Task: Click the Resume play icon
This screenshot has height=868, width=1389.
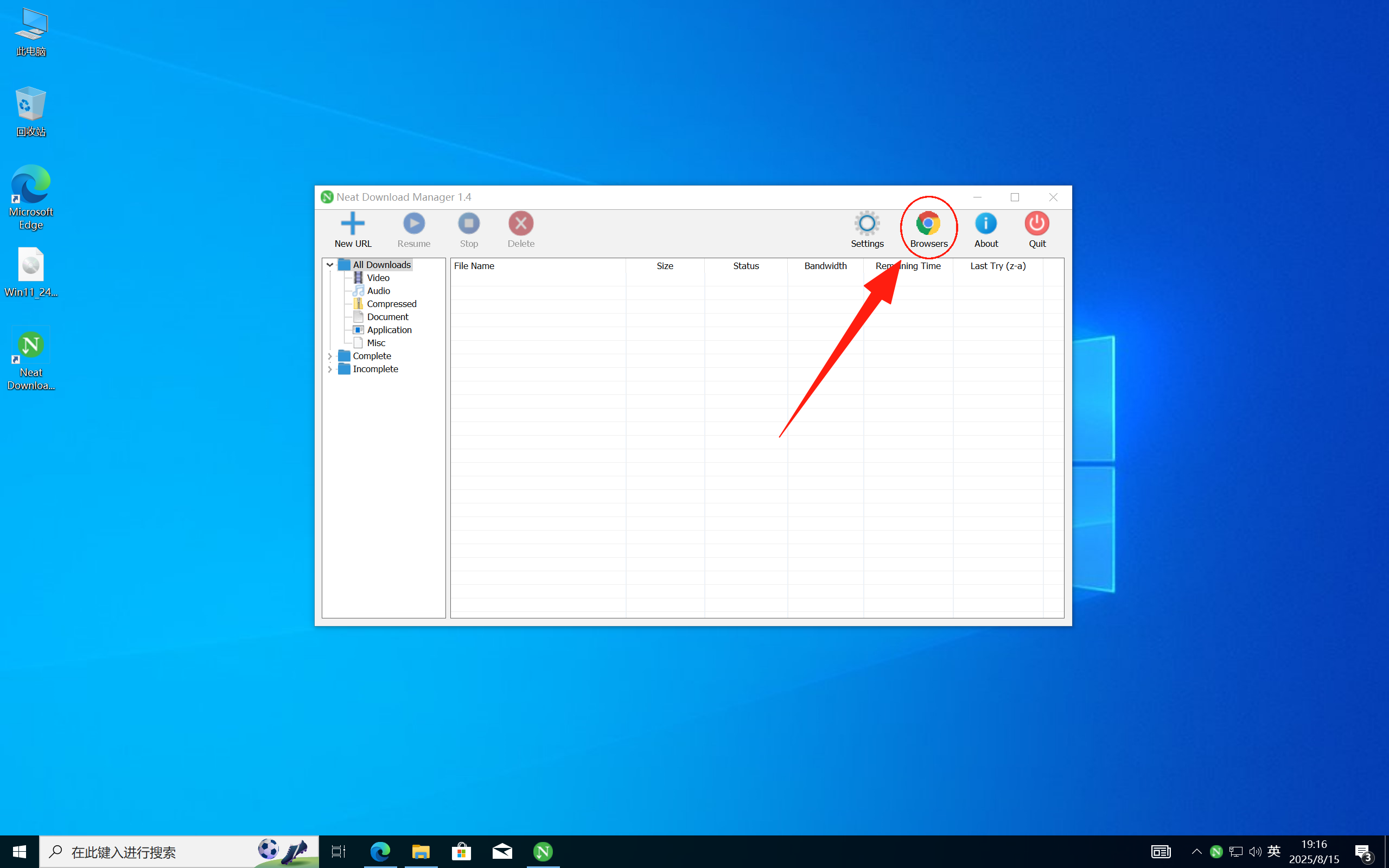Action: 413,224
